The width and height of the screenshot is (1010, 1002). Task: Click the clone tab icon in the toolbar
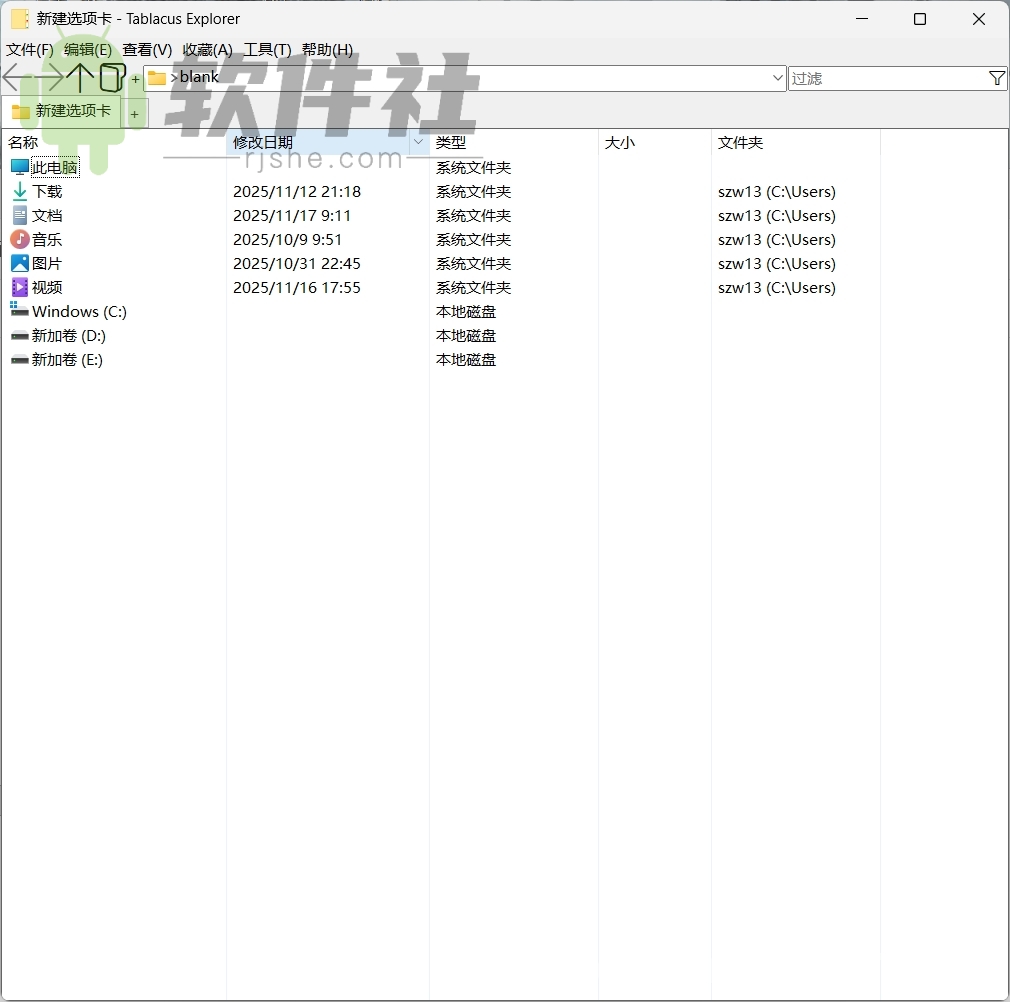[x=112, y=77]
